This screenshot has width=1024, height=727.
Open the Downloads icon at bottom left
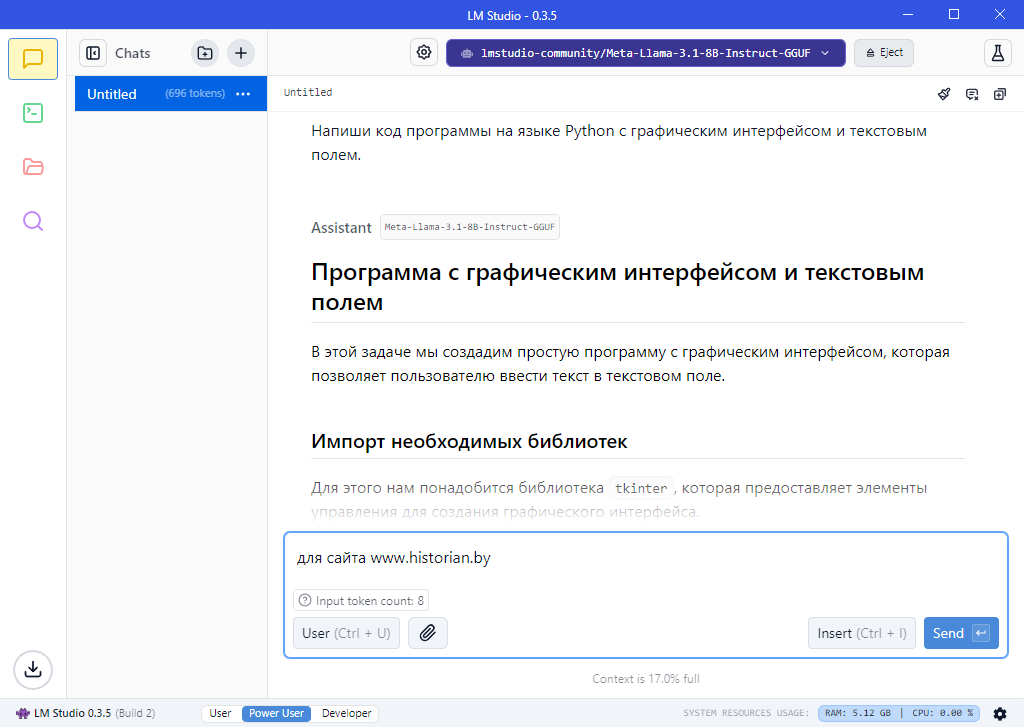point(33,669)
